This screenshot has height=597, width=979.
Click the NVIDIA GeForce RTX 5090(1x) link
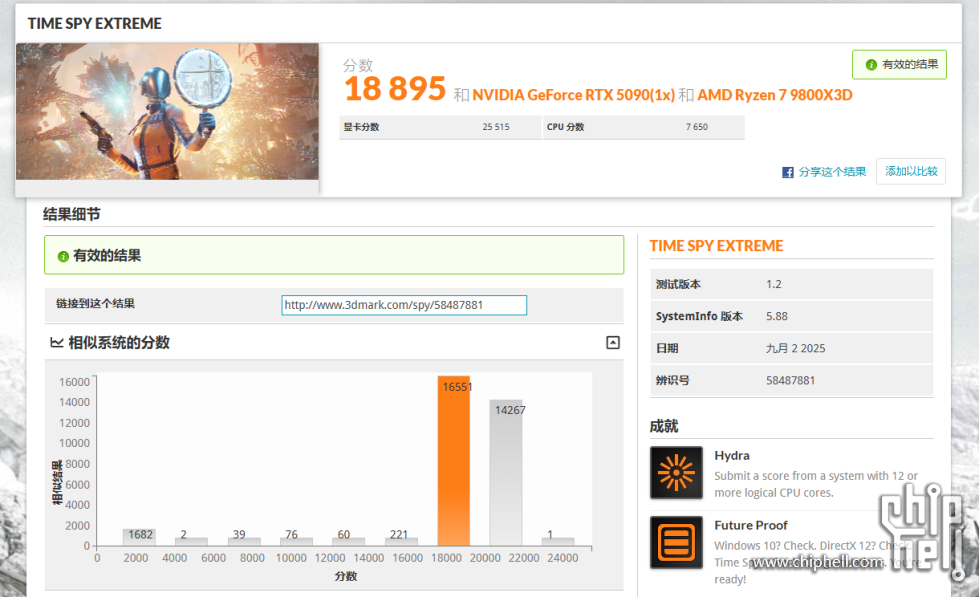pyautogui.click(x=573, y=95)
